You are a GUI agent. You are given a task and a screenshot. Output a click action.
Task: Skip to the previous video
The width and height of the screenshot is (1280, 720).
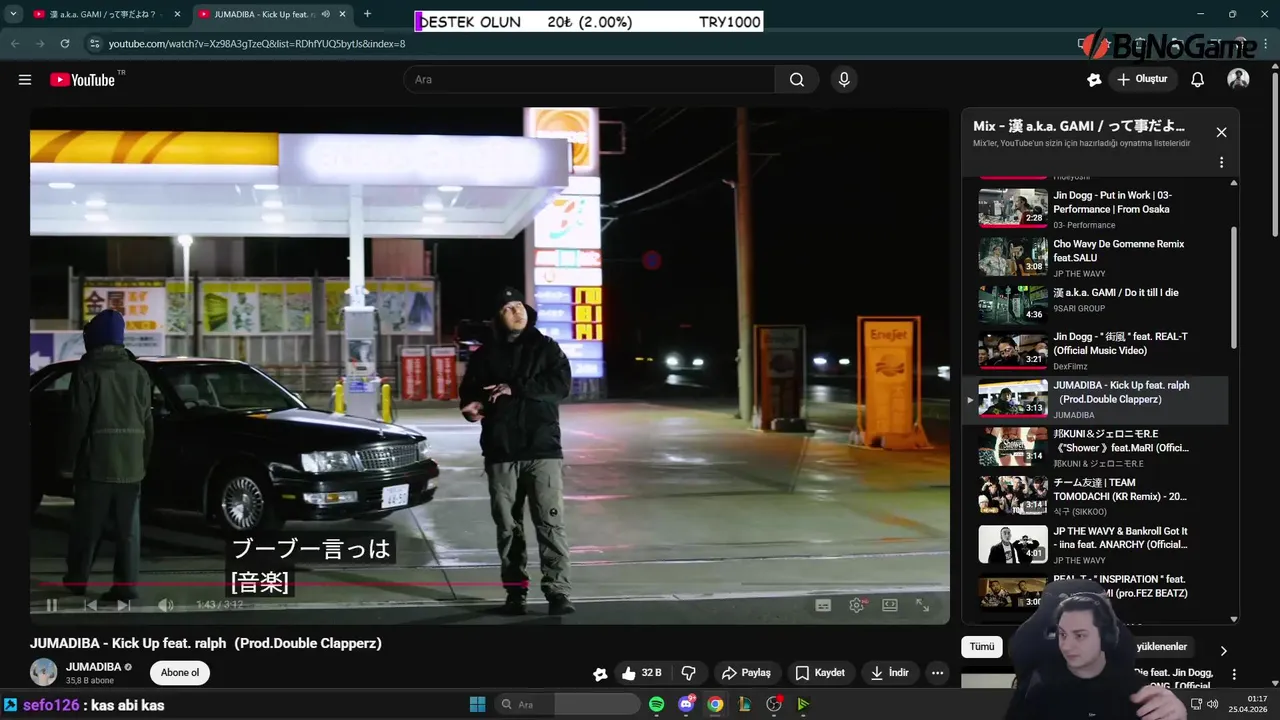[x=90, y=605]
